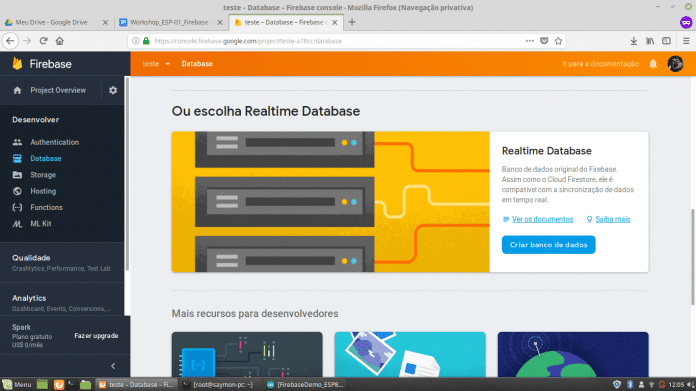Image resolution: width=696 pixels, height=391 pixels.
Task: Switch to Workshop_ESP-01_Firebase tab
Action: [x=170, y=22]
